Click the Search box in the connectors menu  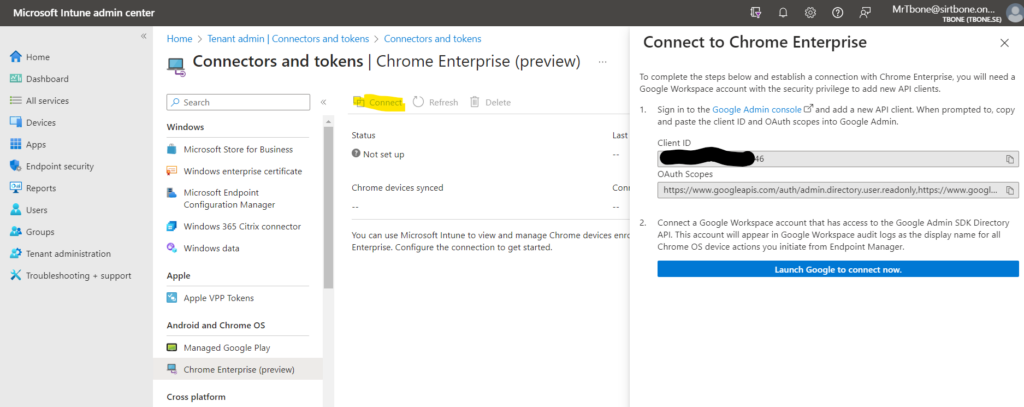coord(238,103)
